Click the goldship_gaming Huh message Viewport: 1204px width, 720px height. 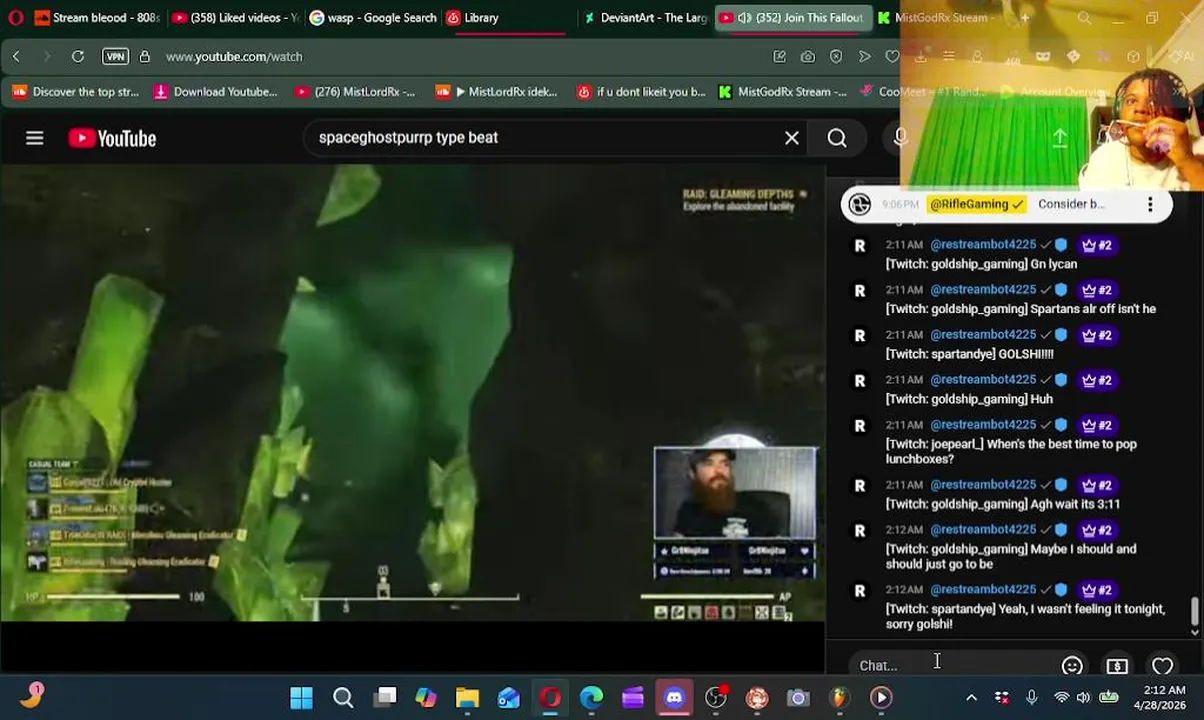(968, 399)
